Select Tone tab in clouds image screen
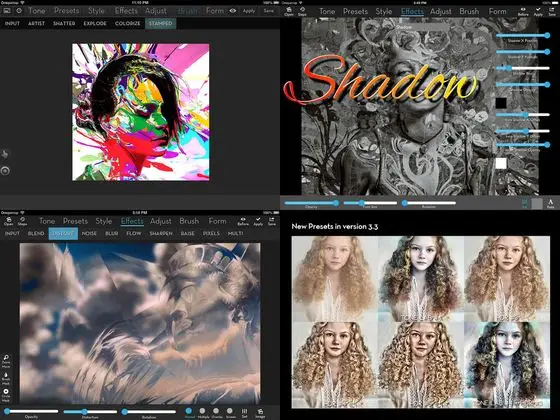The width and height of the screenshot is (560, 420). [47, 221]
